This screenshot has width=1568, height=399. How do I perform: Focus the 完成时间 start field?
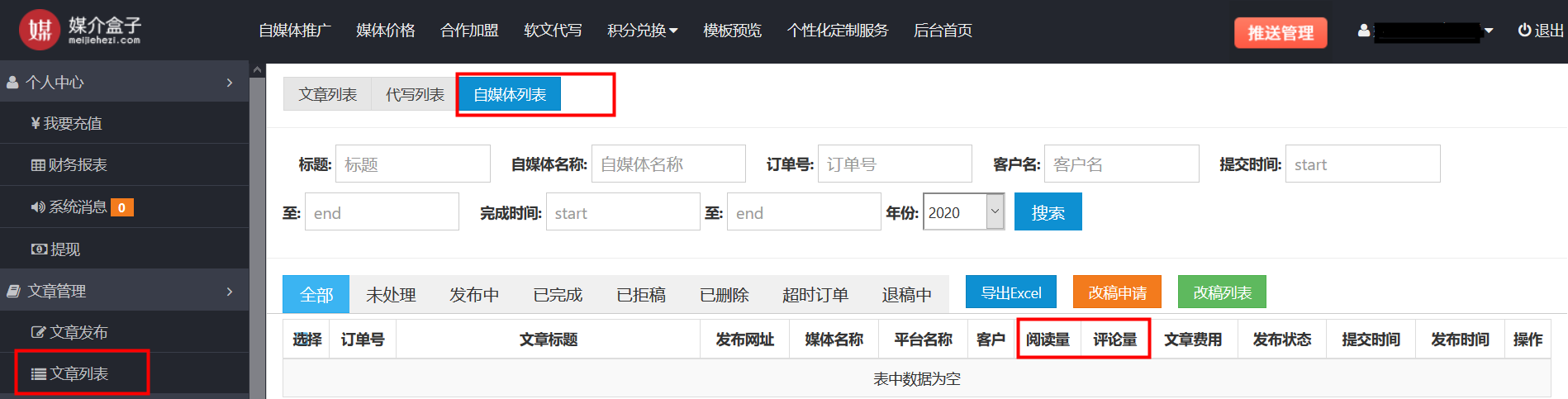pyautogui.click(x=623, y=212)
